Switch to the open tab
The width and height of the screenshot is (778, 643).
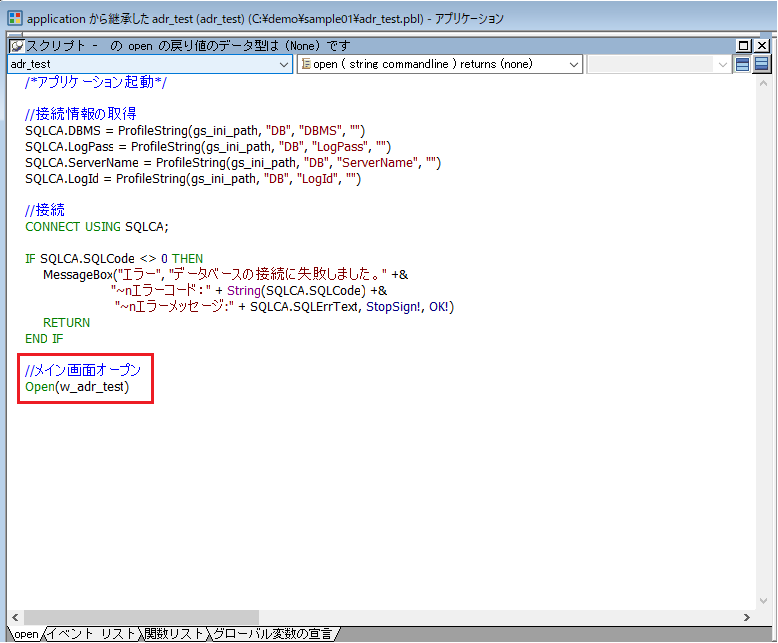coord(25,634)
